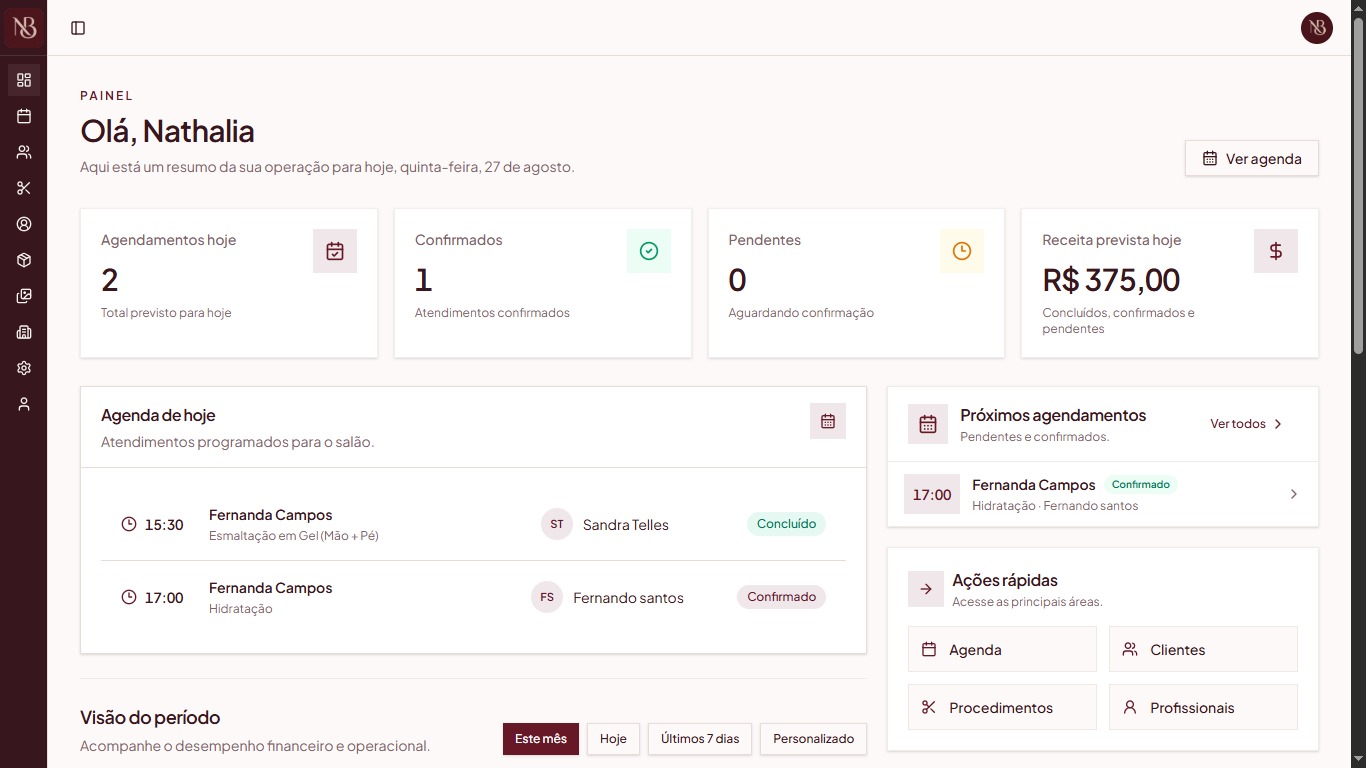The image size is (1366, 768).
Task: Click calendar icon beside Próximos agendamentos
Action: point(928,424)
